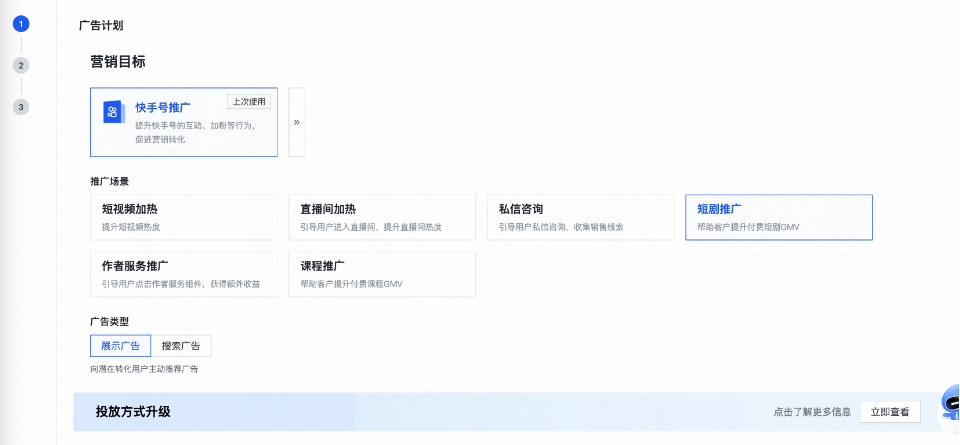Click 提升短视频热度 description text
This screenshot has height=445, width=960.
click(x=131, y=227)
